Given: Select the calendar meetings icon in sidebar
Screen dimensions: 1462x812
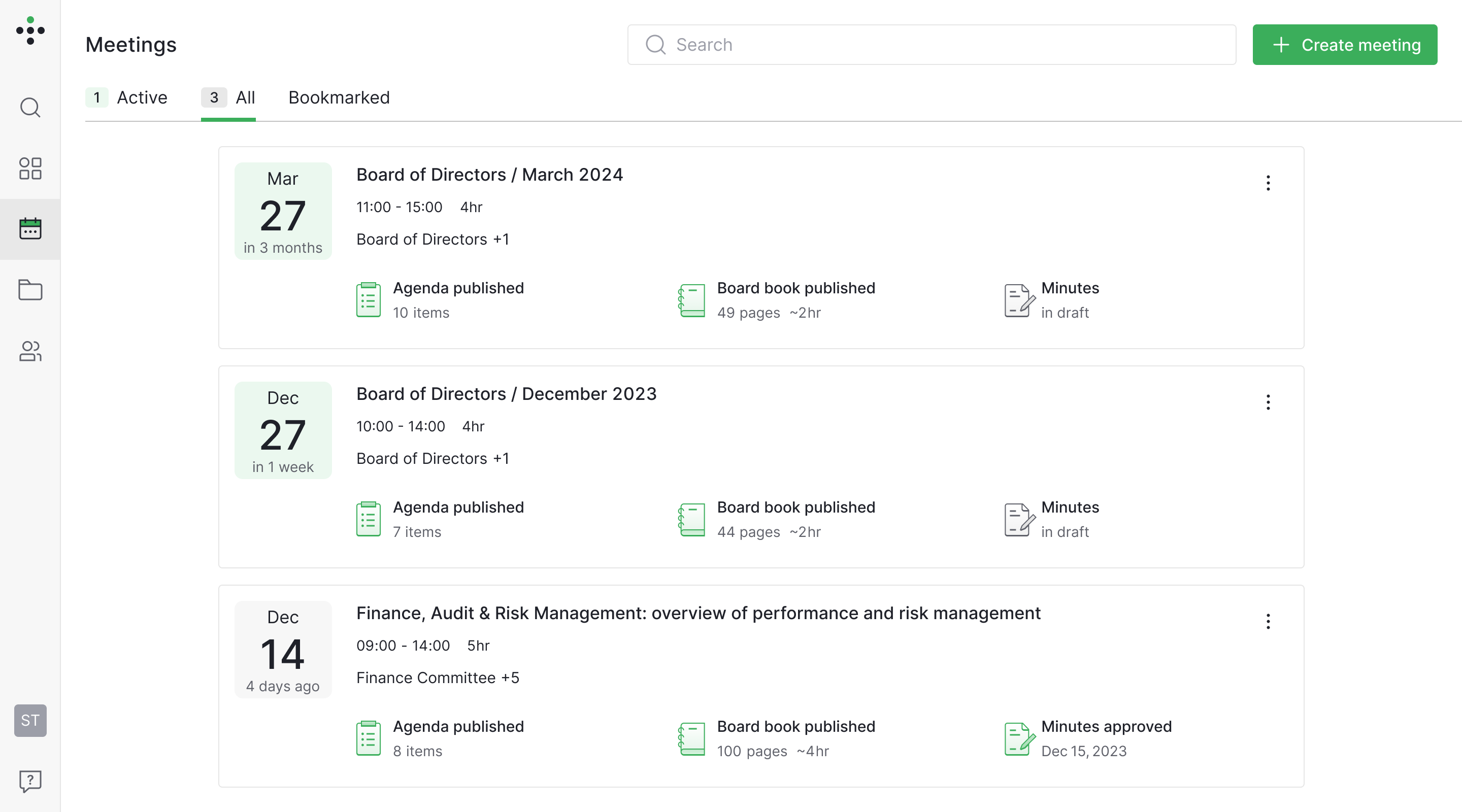Looking at the screenshot, I should pyautogui.click(x=29, y=229).
